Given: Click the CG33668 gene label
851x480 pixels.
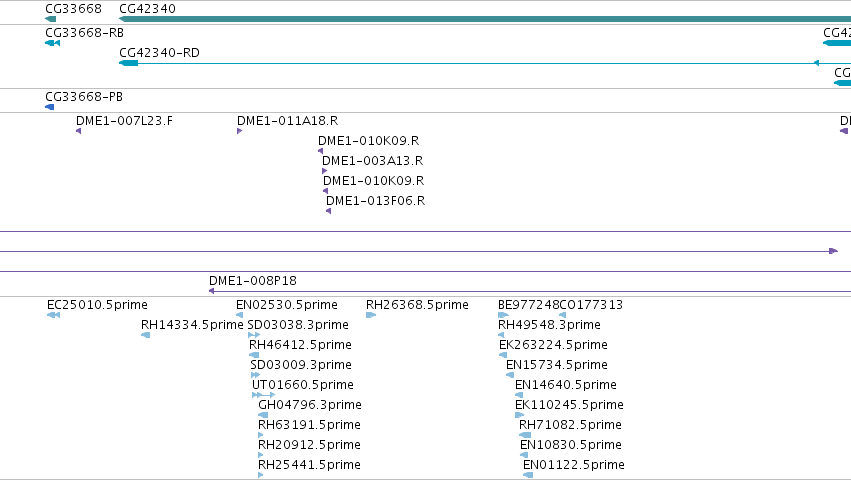Looking at the screenshot, I should [73, 9].
